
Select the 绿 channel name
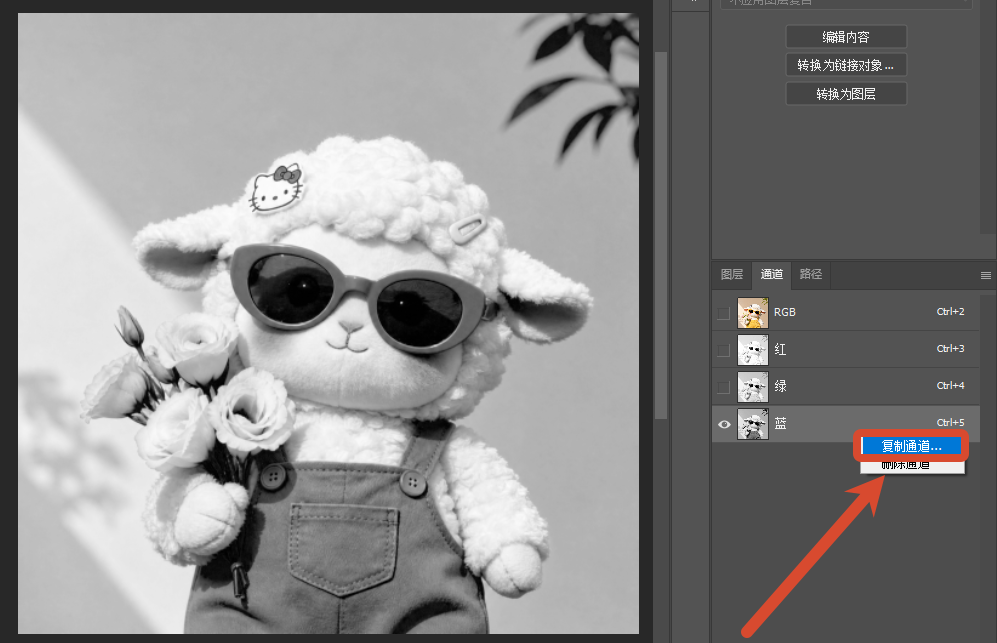tap(780, 386)
